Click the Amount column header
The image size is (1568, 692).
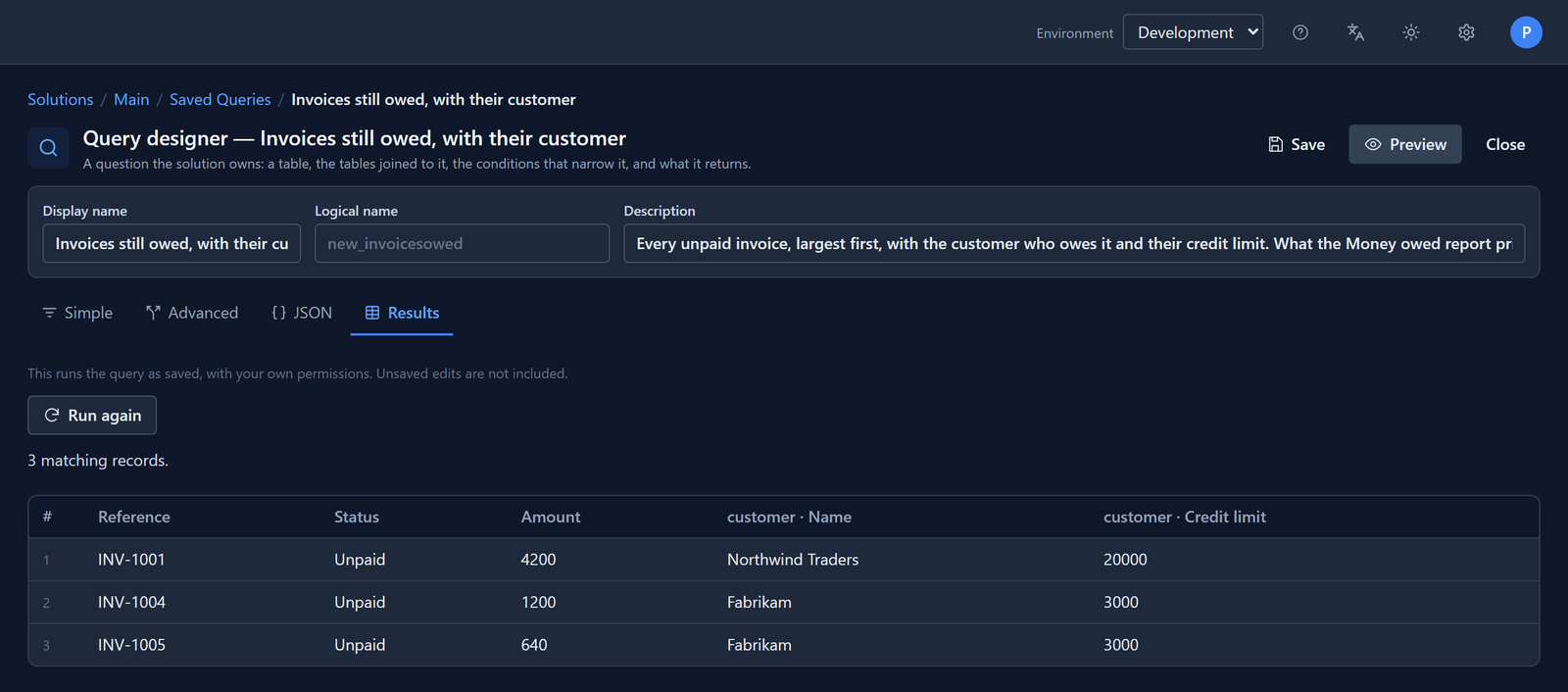tap(551, 517)
